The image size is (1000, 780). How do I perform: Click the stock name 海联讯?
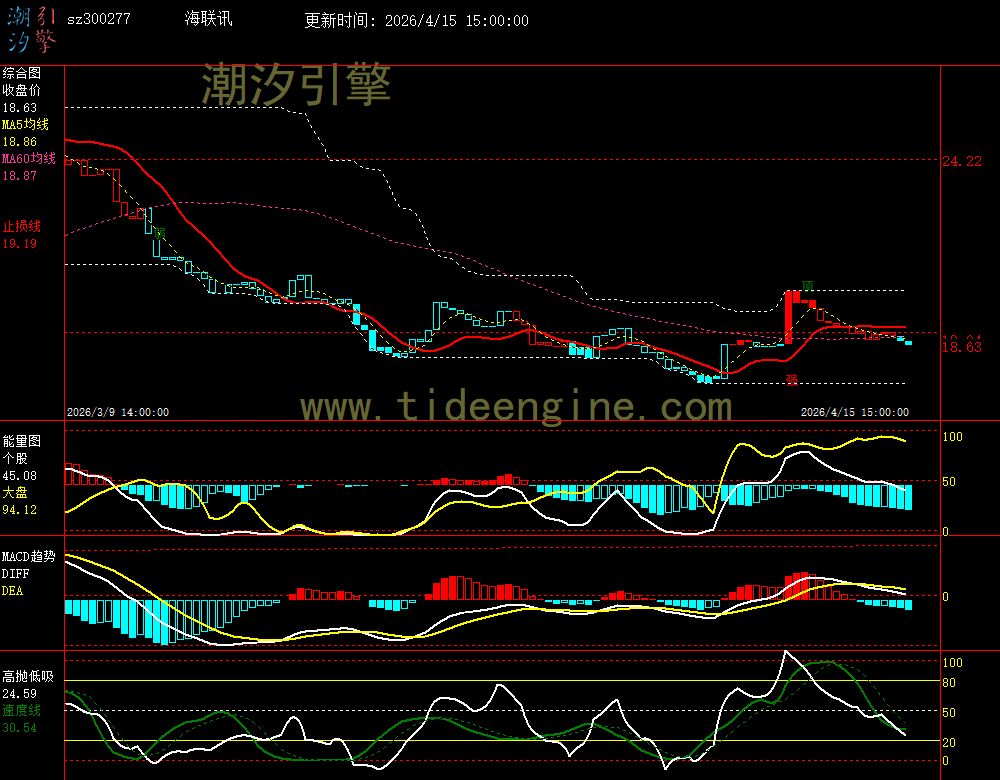207,19
